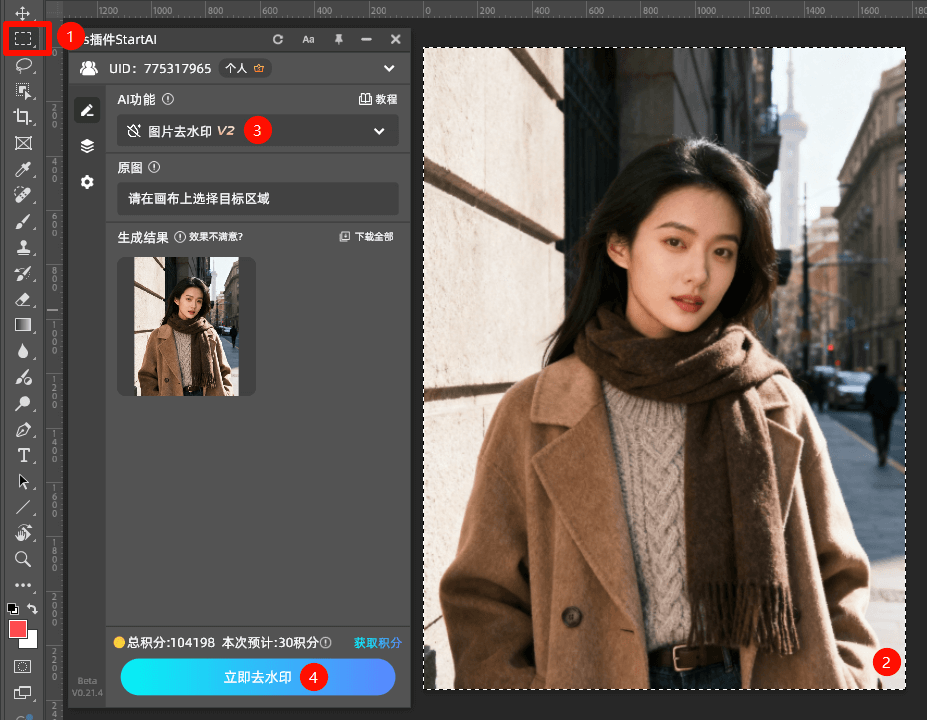
Task: Click the 立即去水印 button
Action: (257, 677)
